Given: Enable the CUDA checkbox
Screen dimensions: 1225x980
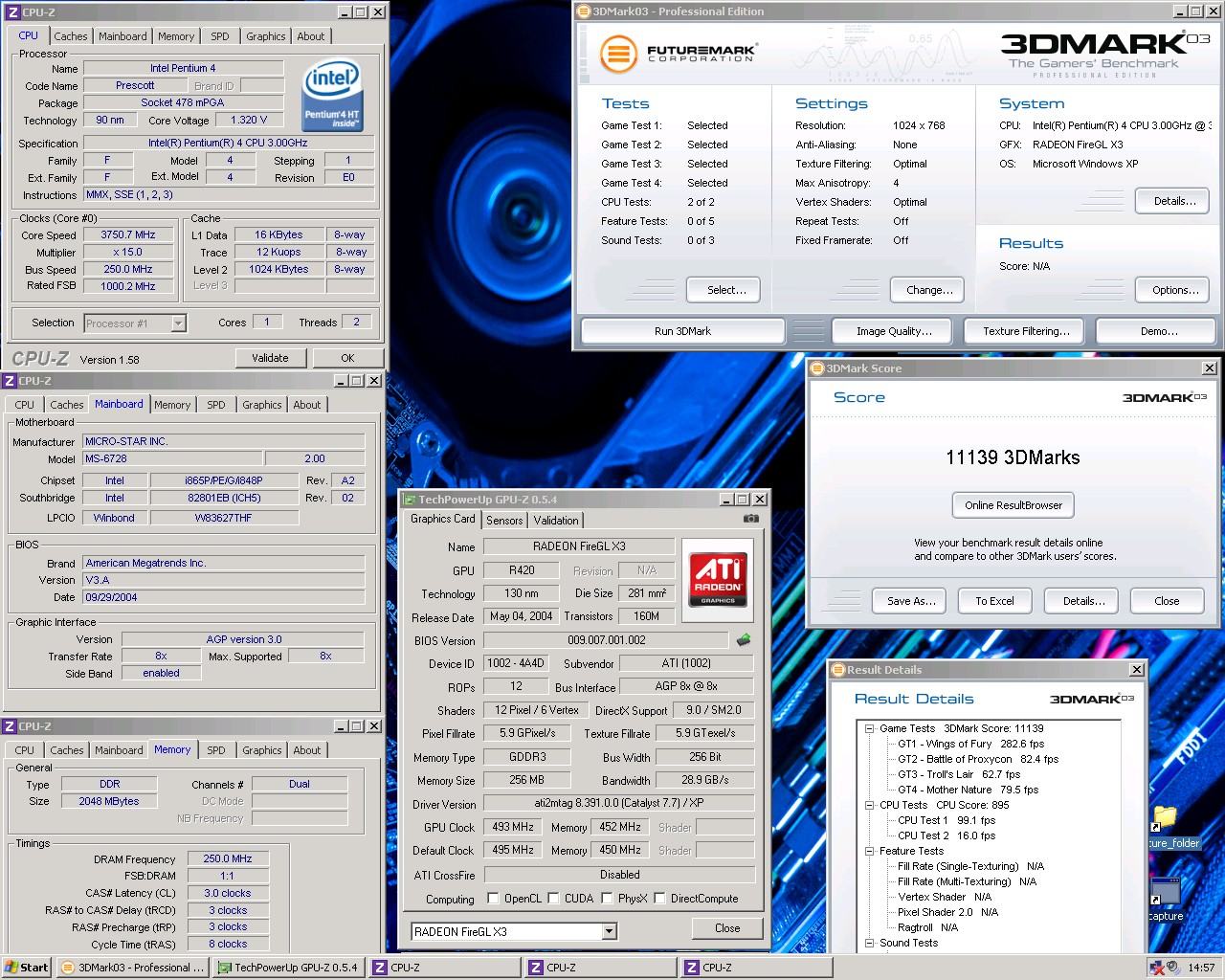Looking at the screenshot, I should click(553, 899).
